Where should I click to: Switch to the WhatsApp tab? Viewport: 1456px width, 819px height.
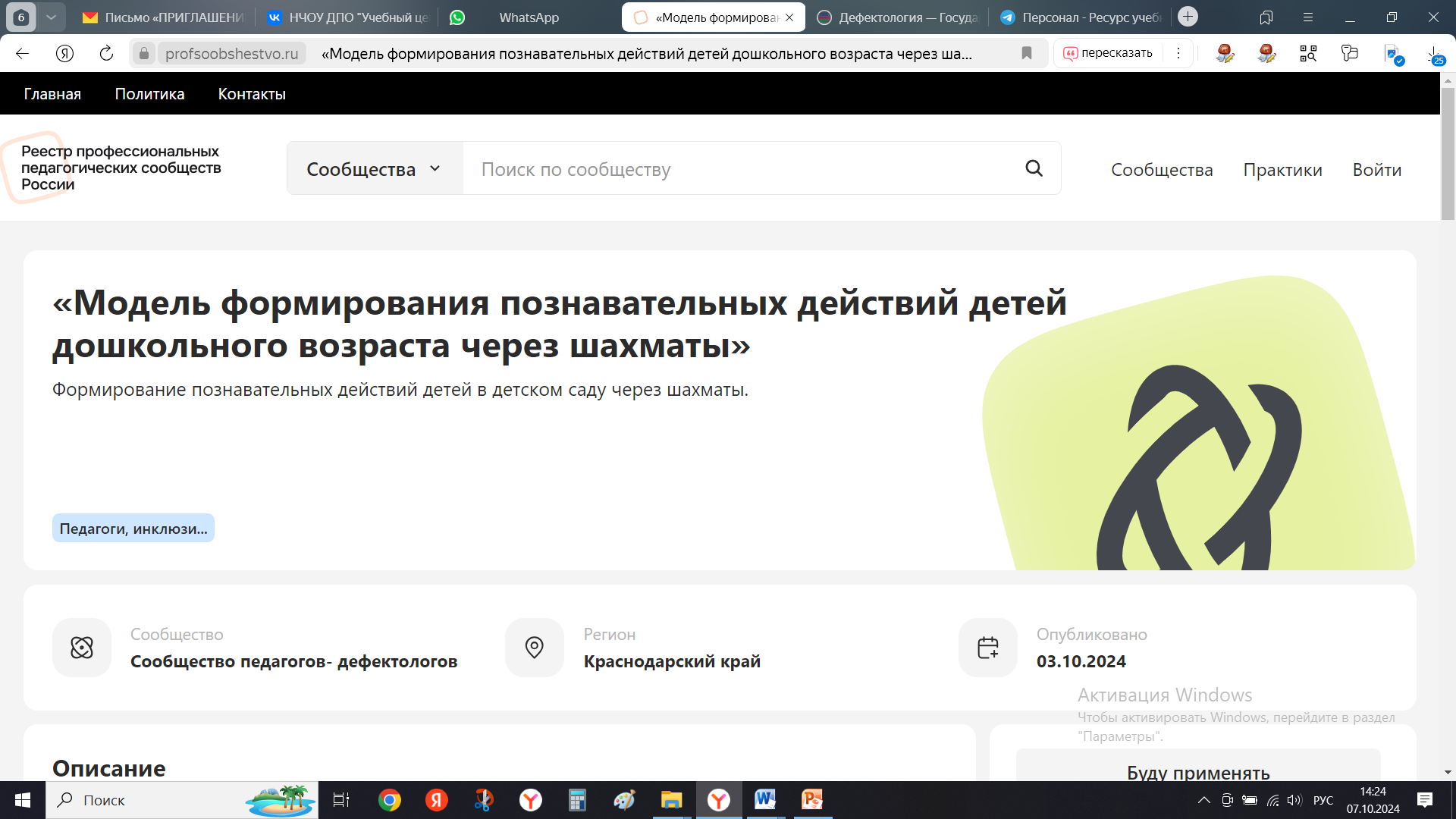(x=529, y=17)
